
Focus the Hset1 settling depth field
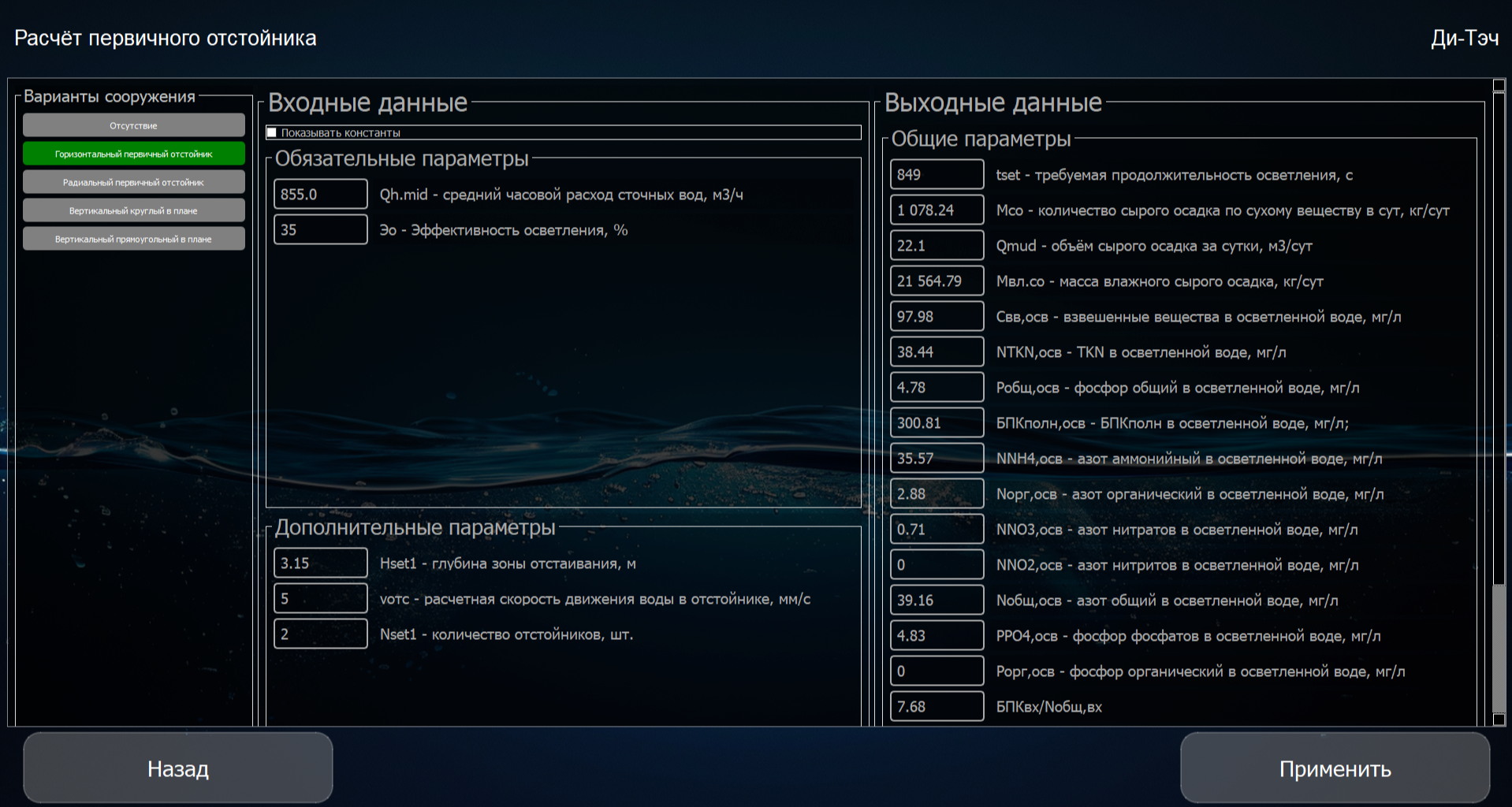(320, 563)
